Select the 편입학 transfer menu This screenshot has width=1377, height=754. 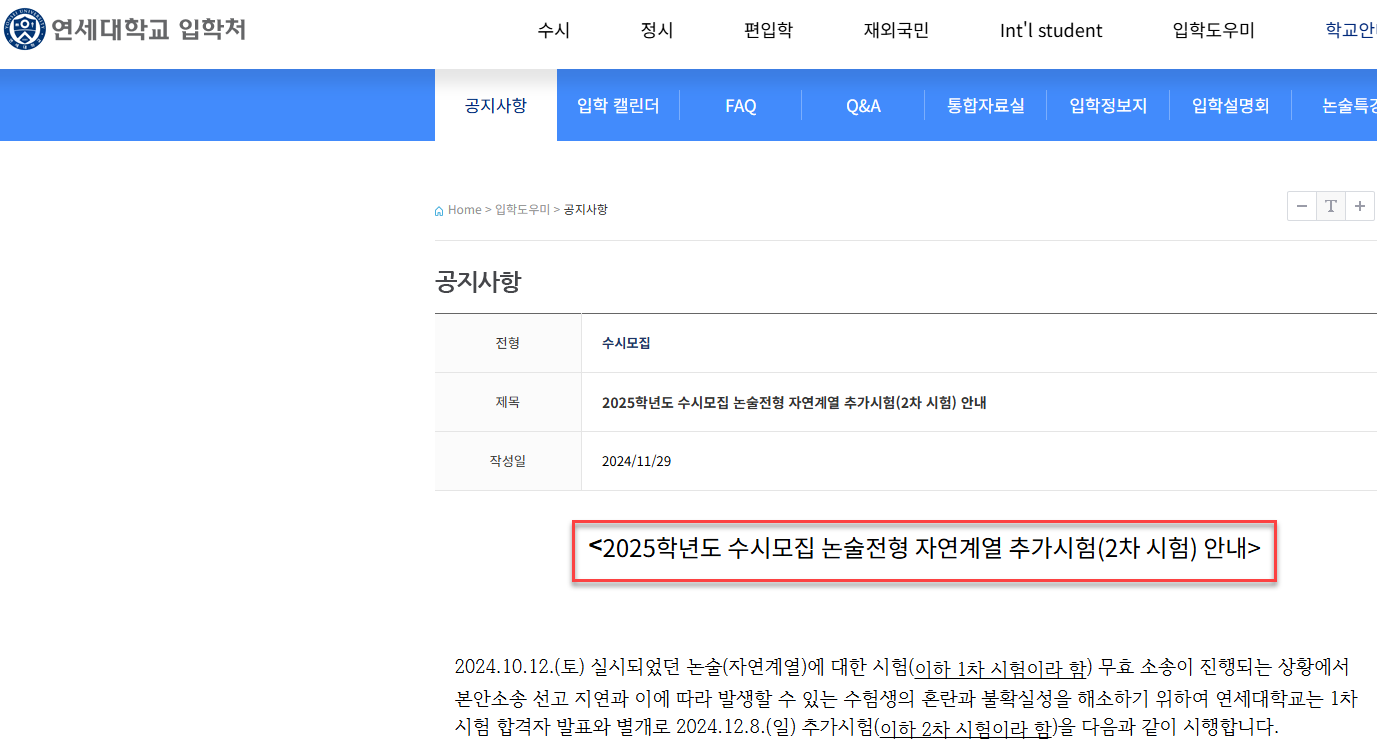click(x=767, y=30)
